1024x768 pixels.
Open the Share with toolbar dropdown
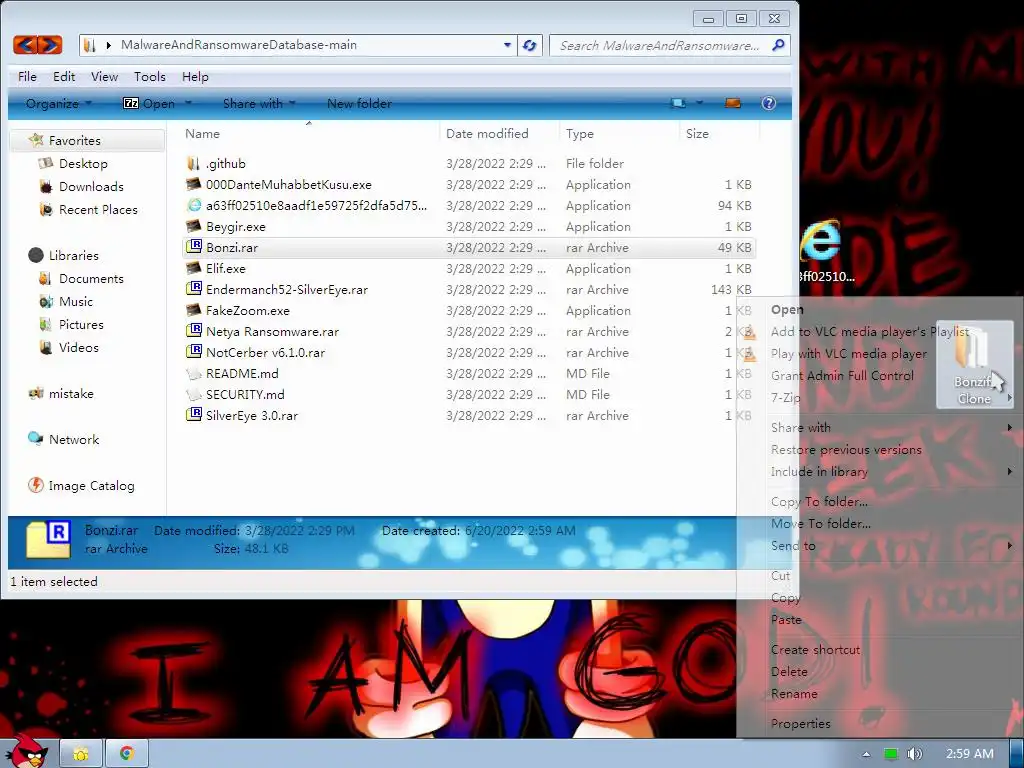click(x=259, y=103)
